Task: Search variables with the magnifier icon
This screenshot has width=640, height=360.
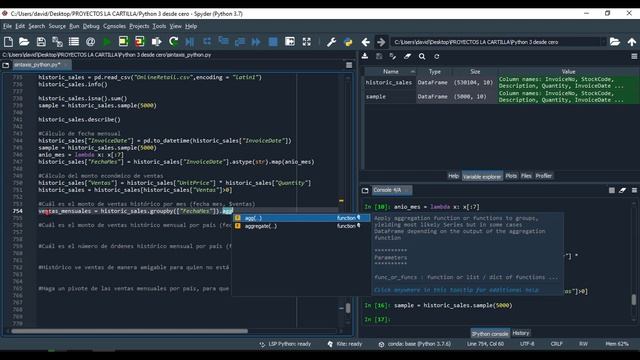Action: 422,56
